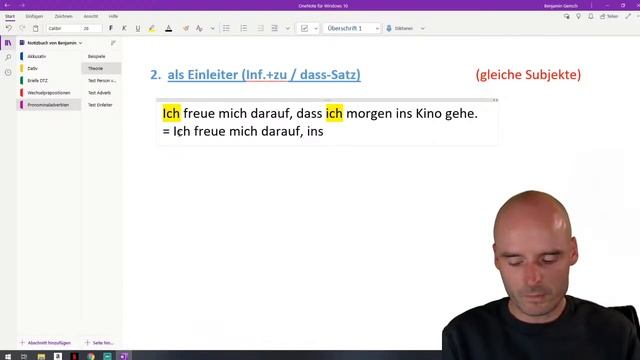Open the Test Einleiter page

click(x=101, y=105)
